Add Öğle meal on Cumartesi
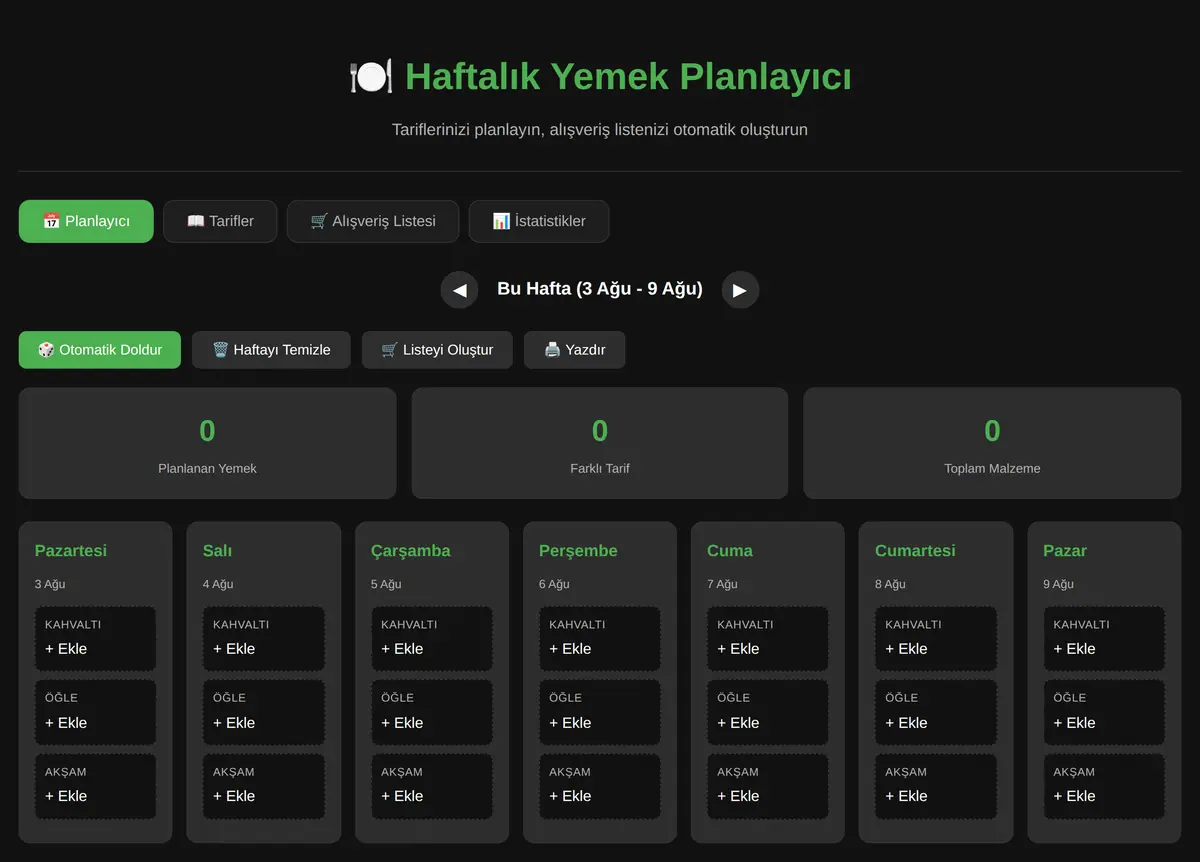Viewport: 1200px width, 862px height. (935, 712)
